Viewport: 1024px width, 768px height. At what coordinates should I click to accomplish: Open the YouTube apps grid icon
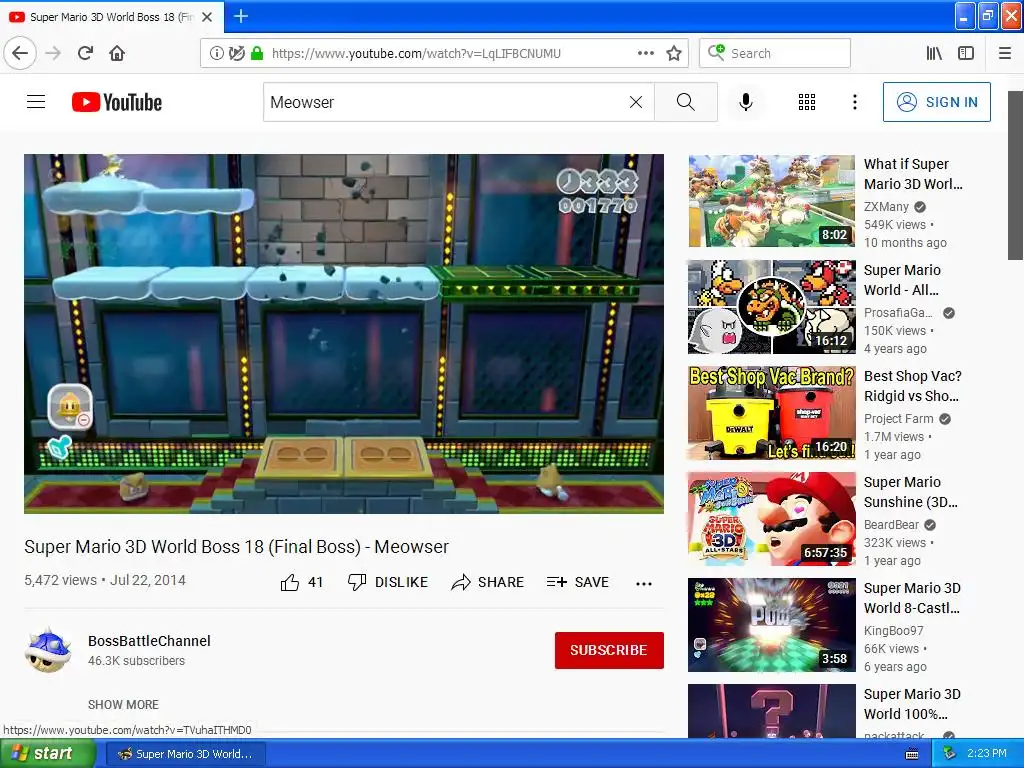click(807, 102)
